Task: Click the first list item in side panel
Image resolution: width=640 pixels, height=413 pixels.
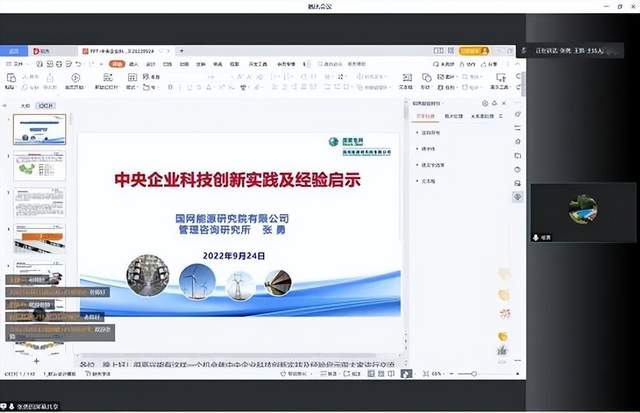Action: (x=430, y=133)
